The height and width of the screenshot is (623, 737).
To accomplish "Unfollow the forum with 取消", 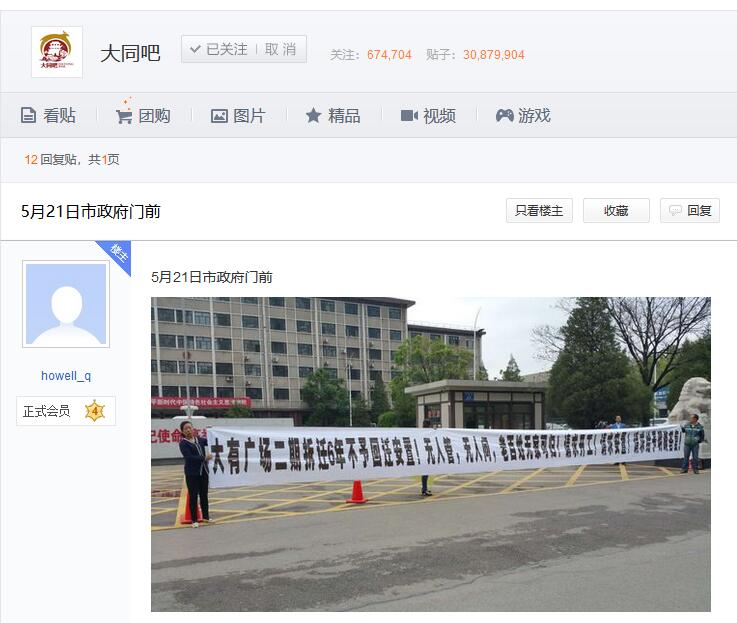I will 280,49.
